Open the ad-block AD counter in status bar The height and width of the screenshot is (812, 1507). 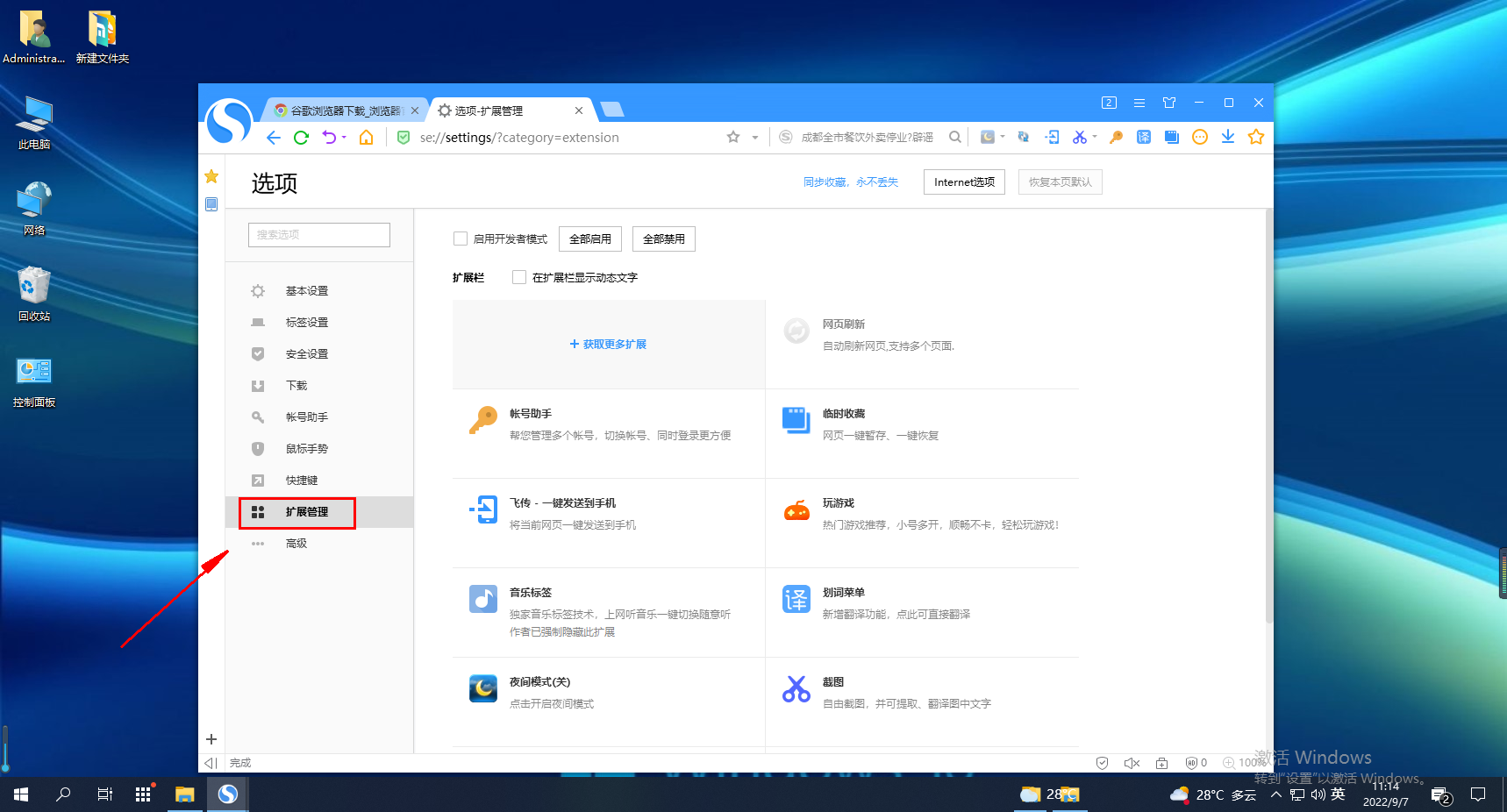point(1196,763)
